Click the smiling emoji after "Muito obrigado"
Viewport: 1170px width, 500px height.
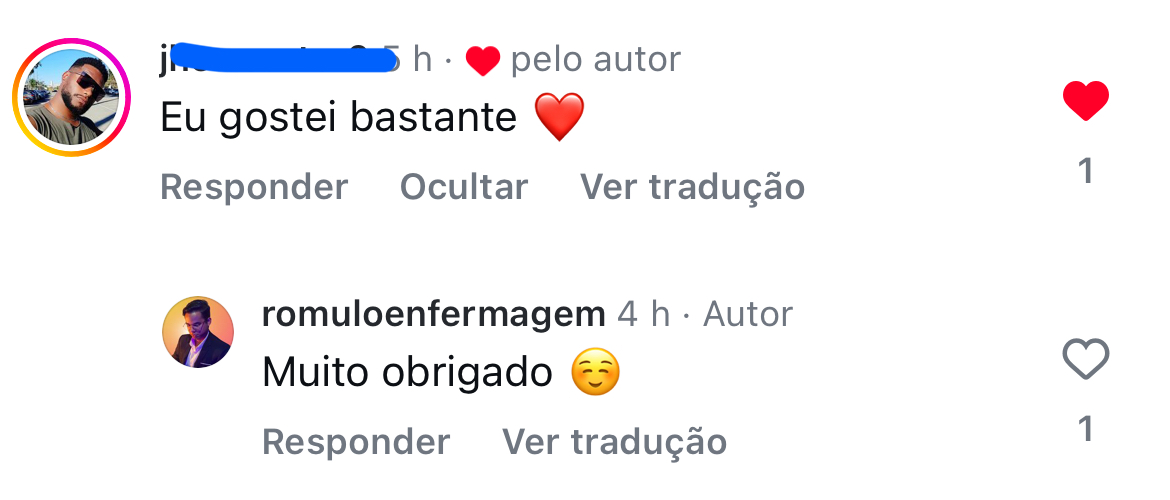[595, 372]
